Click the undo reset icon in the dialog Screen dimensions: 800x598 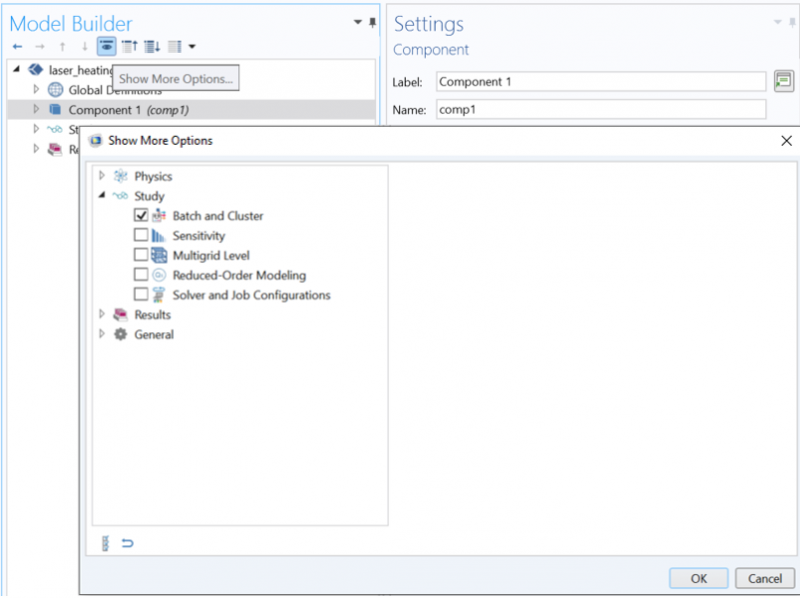[x=127, y=541]
